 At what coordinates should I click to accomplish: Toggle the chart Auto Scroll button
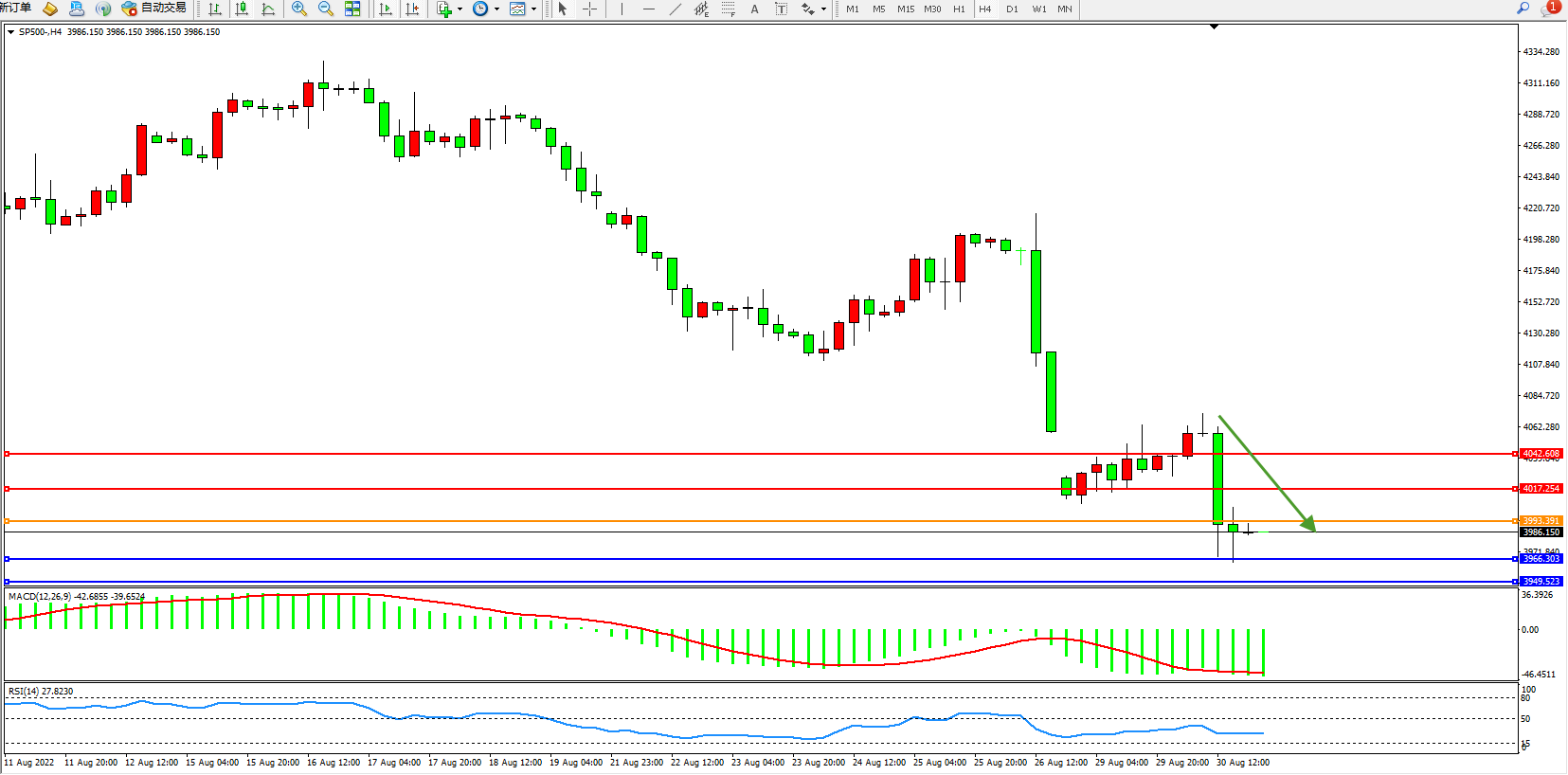385,9
